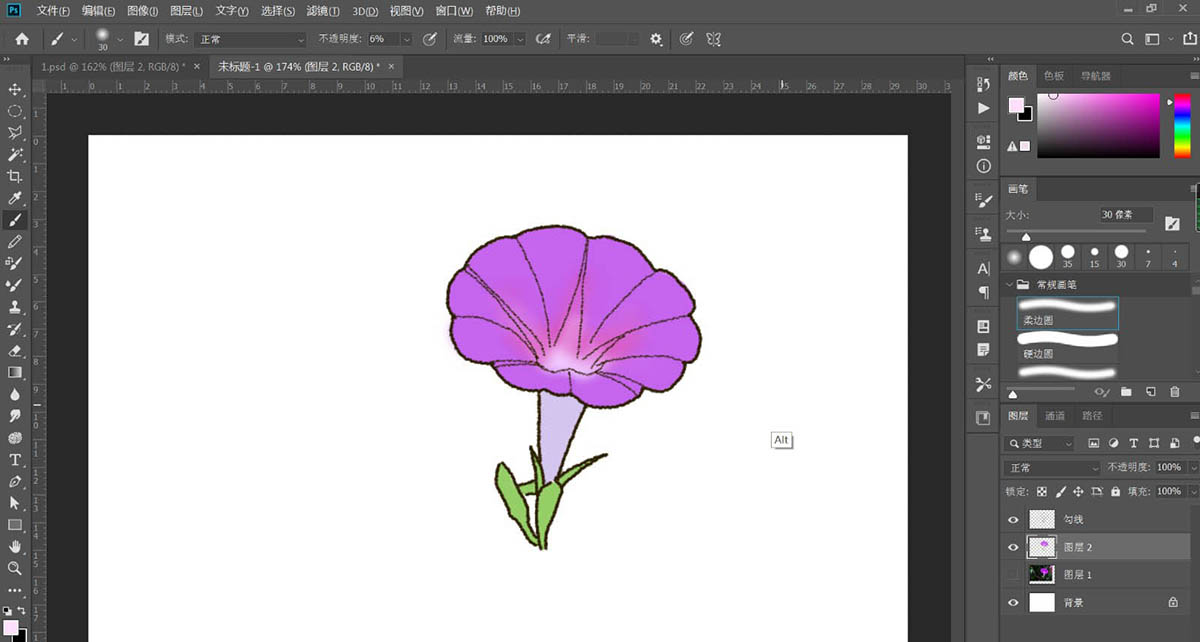
Task: Toggle lock transparent pixels
Action: click(1042, 492)
